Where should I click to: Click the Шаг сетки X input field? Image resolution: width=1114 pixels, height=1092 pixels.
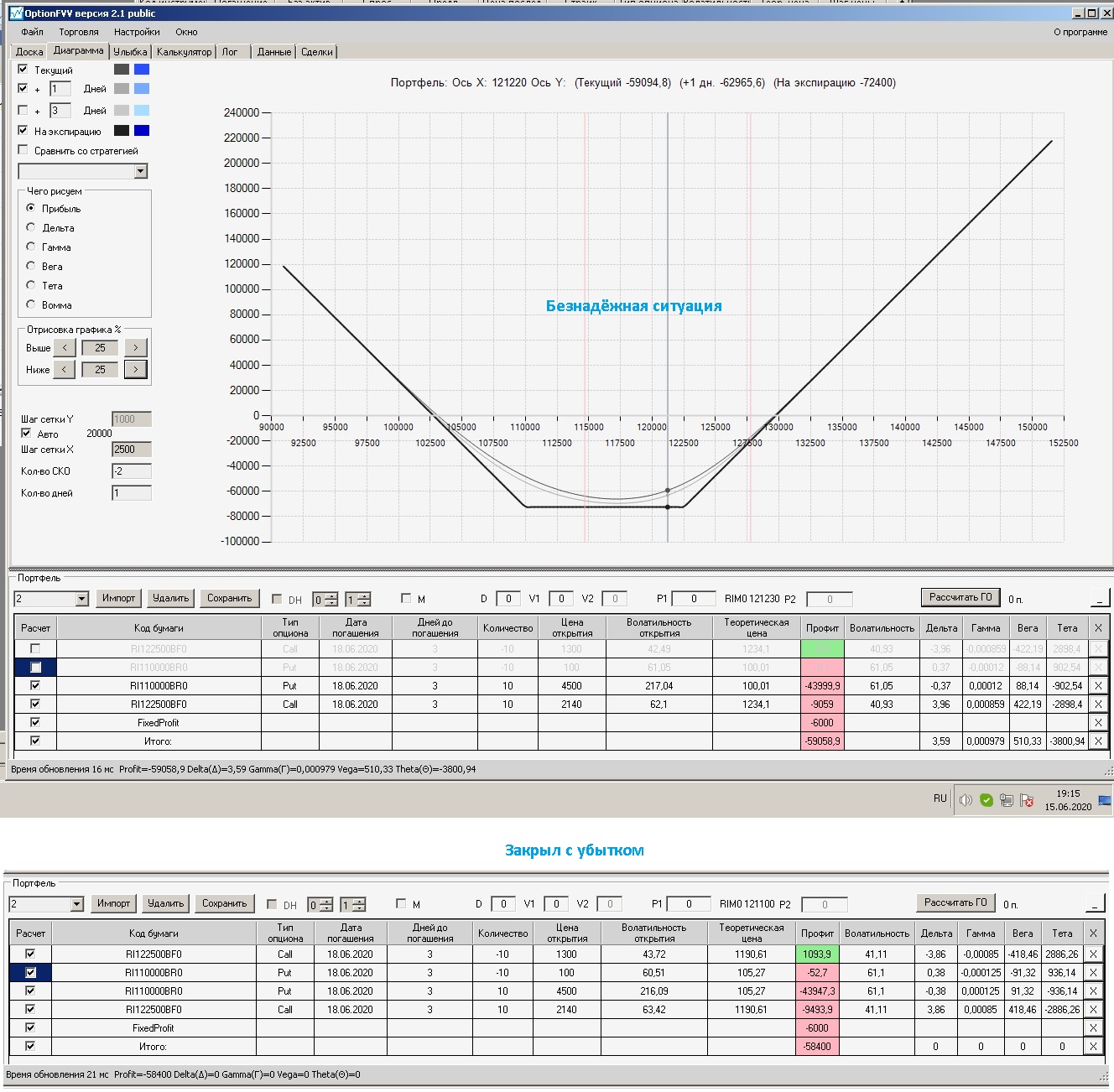coord(132,450)
